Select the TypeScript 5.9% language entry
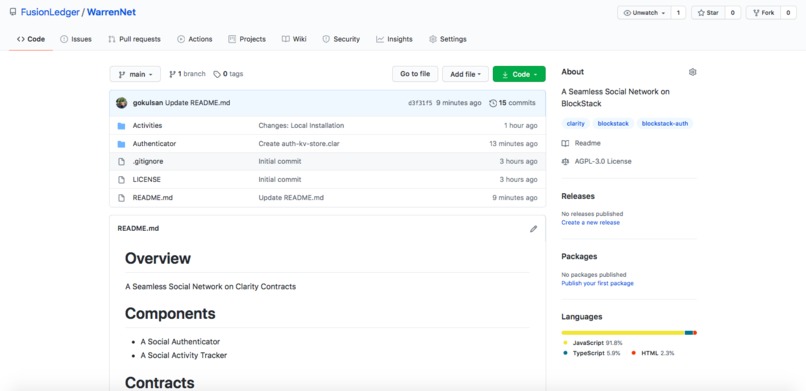The image size is (806, 391). coord(592,353)
